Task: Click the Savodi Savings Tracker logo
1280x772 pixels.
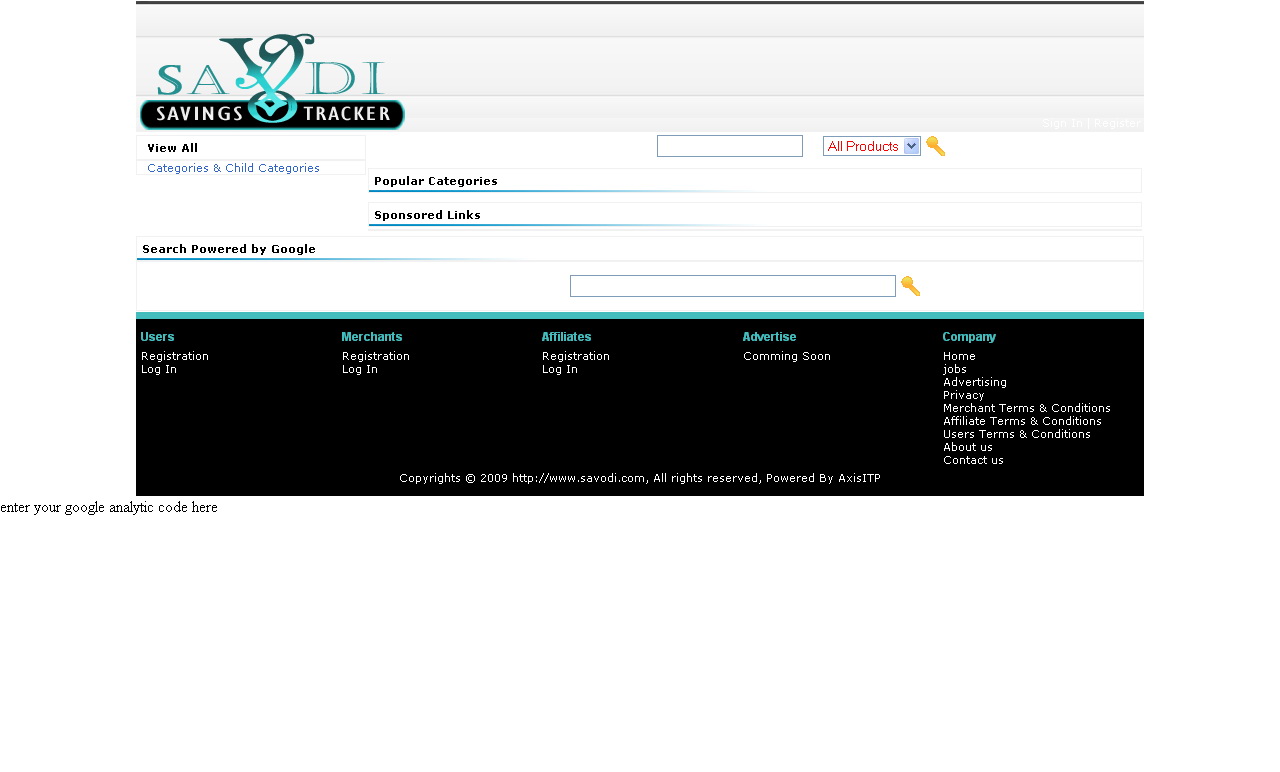Action: [x=272, y=81]
